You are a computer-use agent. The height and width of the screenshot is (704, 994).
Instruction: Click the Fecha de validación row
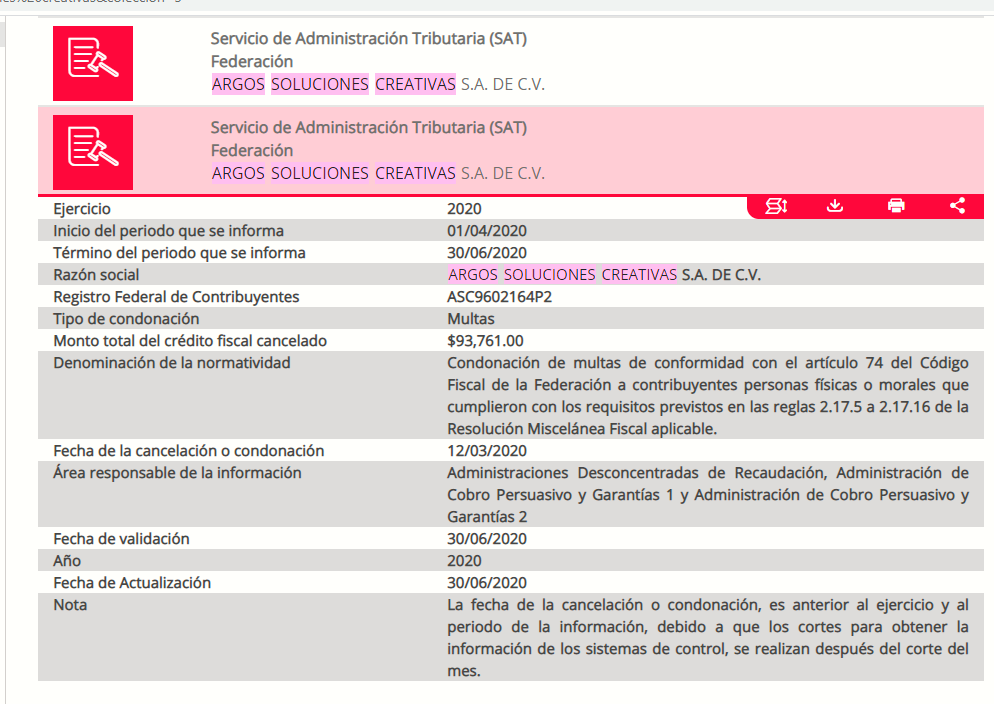(x=511, y=539)
